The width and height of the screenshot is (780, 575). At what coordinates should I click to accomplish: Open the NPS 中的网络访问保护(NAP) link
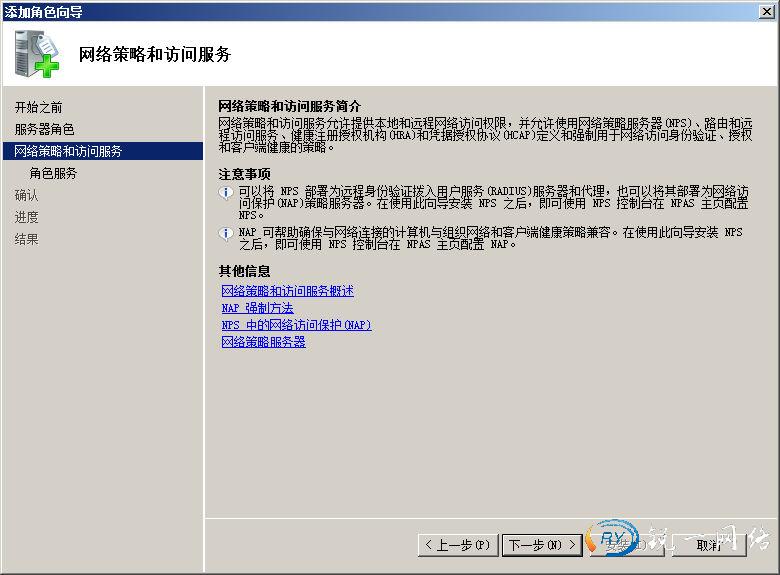pyautogui.click(x=296, y=324)
